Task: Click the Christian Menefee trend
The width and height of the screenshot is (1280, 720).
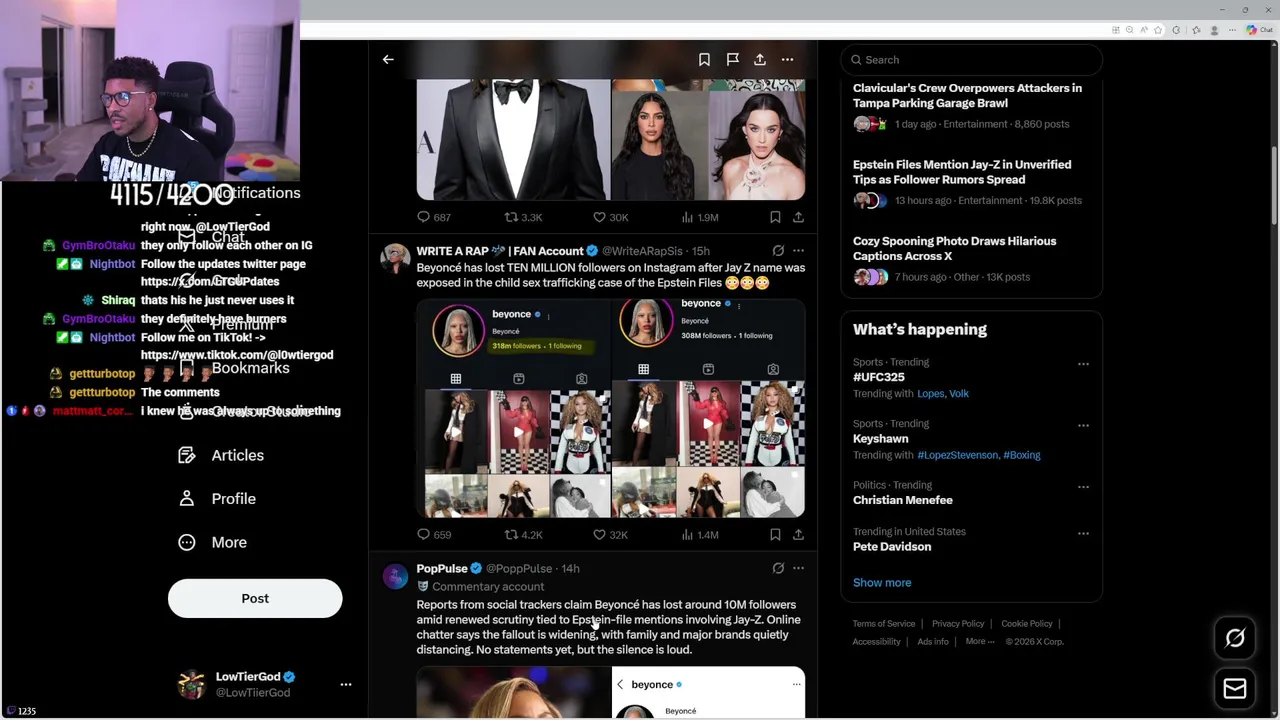Action: coord(903,500)
